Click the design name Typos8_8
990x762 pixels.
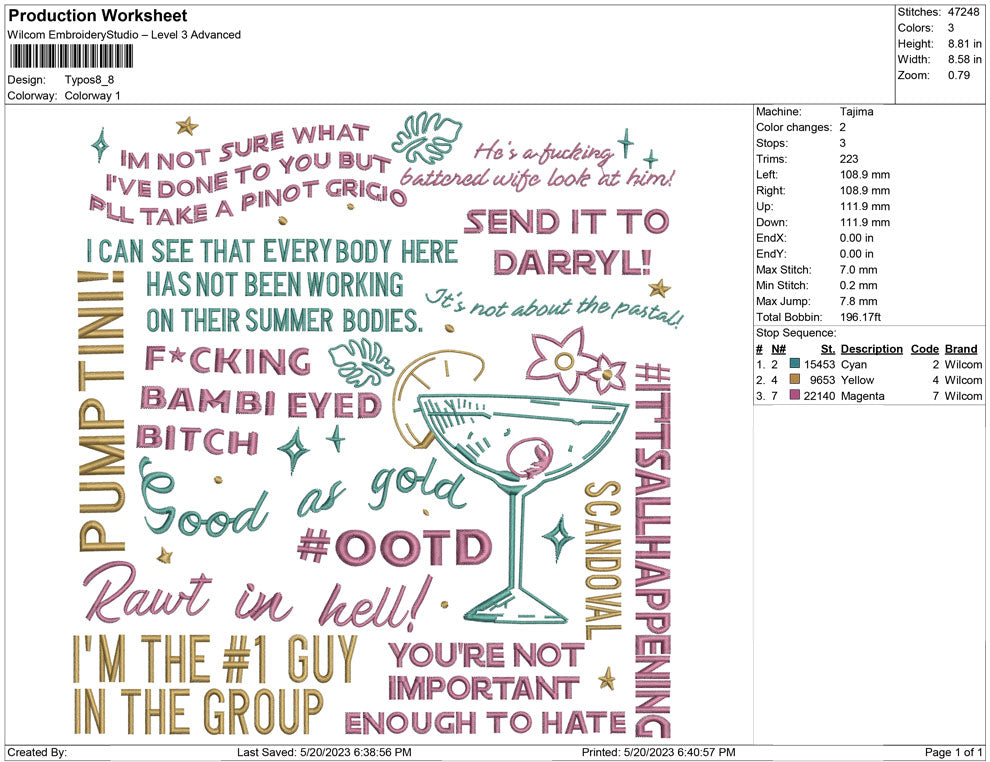click(89, 80)
